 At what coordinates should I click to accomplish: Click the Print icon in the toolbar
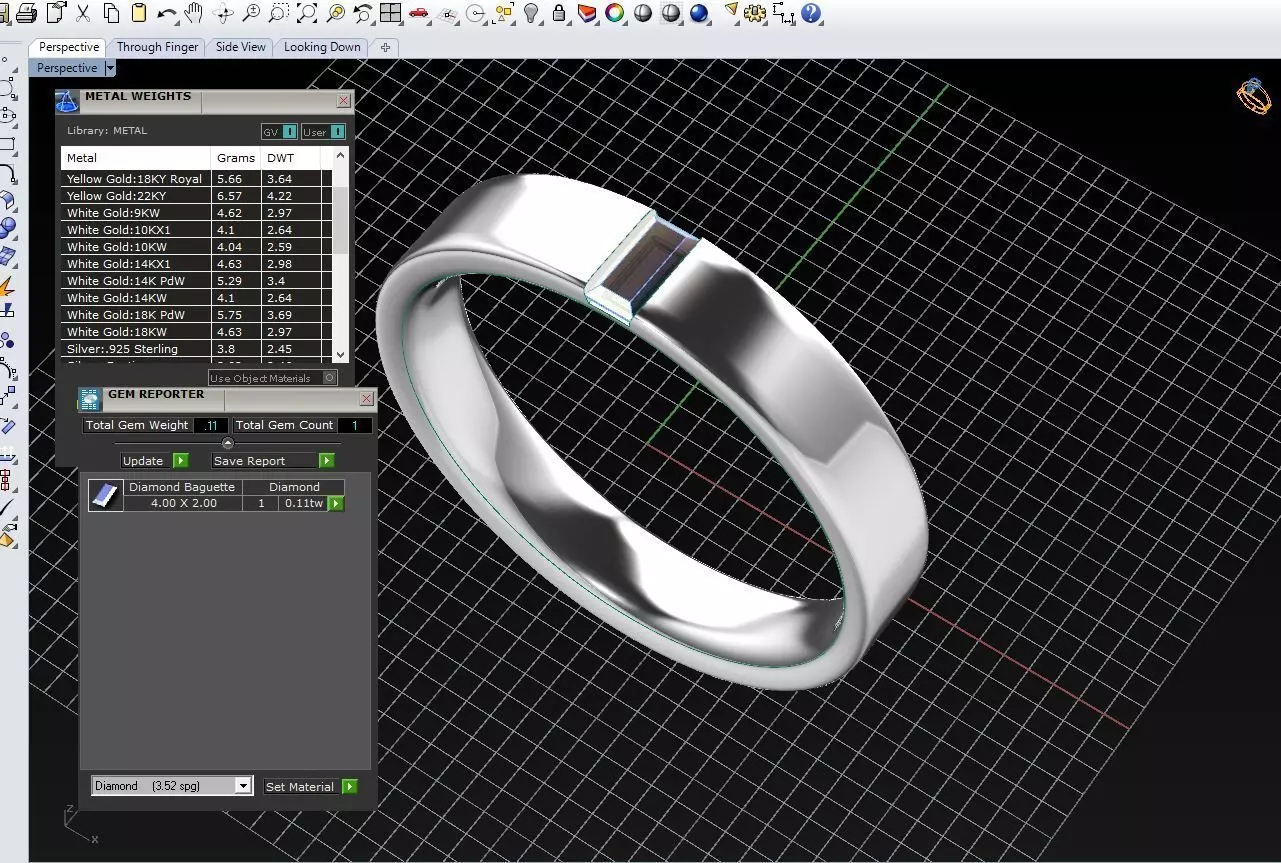28,13
